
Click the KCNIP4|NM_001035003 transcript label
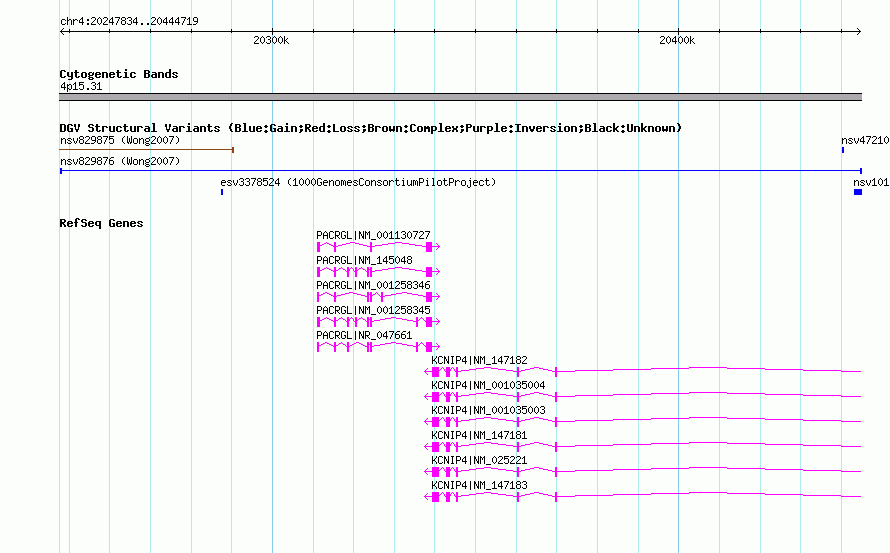(488, 410)
